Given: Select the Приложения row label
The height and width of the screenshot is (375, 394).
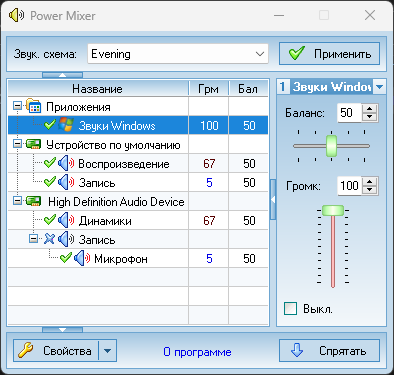Looking at the screenshot, I should [x=78, y=107].
